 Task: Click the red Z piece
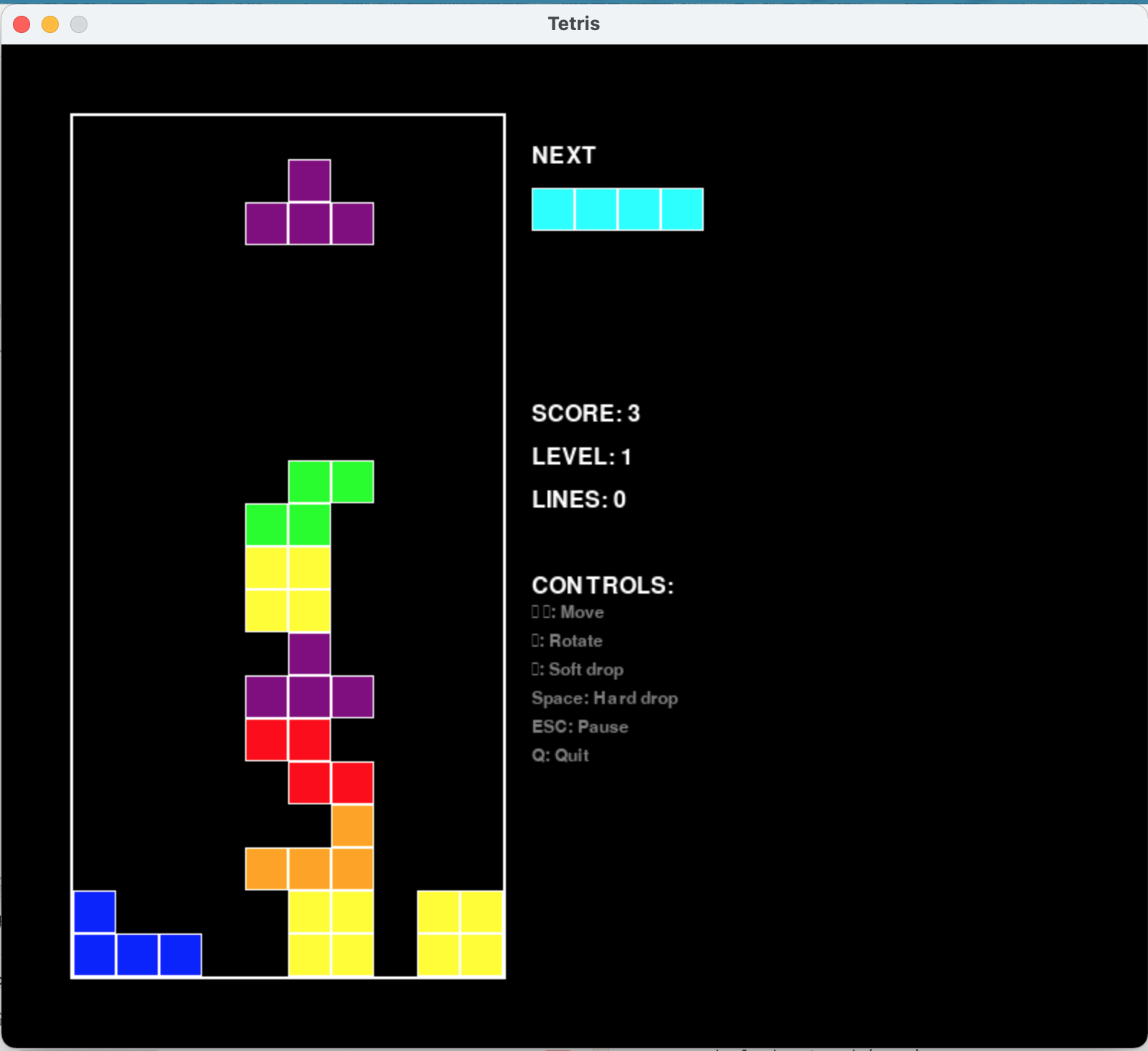click(x=310, y=761)
